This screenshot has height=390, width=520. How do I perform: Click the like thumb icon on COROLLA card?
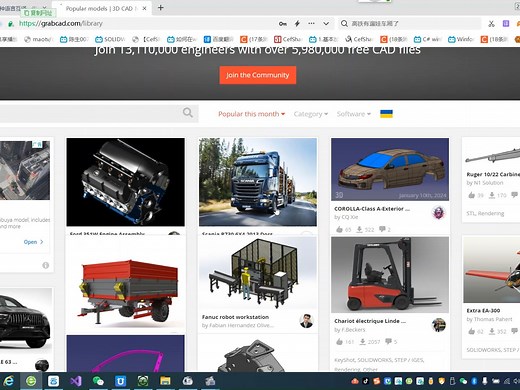[339, 229]
